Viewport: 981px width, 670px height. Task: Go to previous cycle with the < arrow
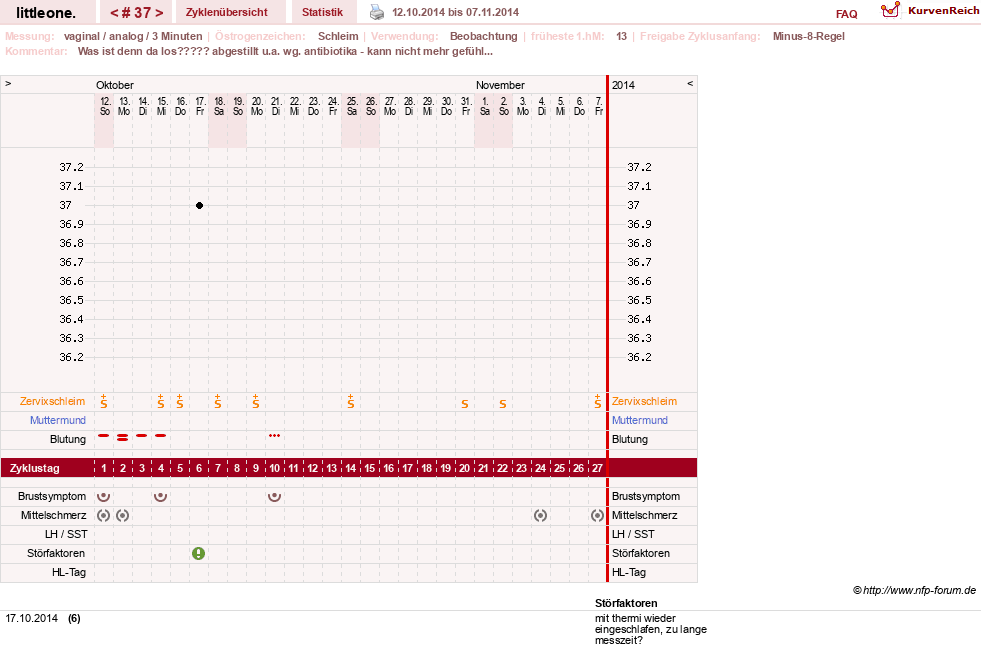point(114,13)
